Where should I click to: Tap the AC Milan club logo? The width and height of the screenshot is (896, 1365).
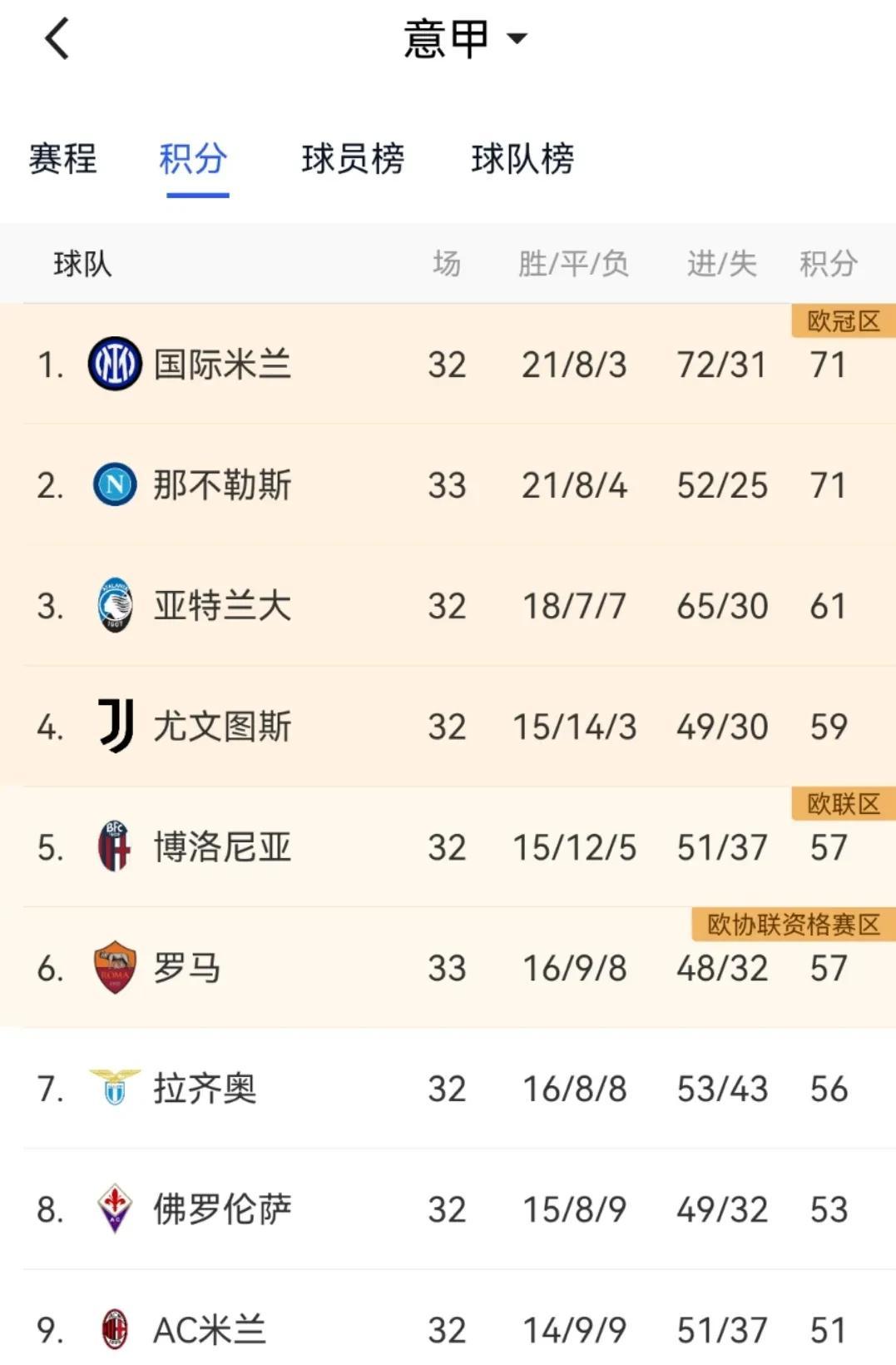(115, 1329)
